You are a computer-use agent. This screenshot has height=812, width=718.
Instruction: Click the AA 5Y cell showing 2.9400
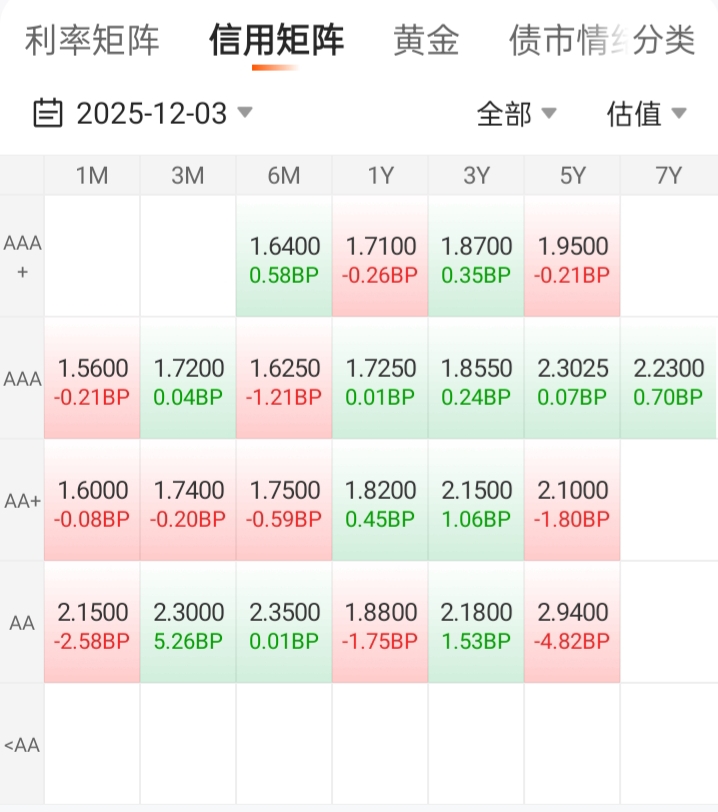[x=572, y=624]
